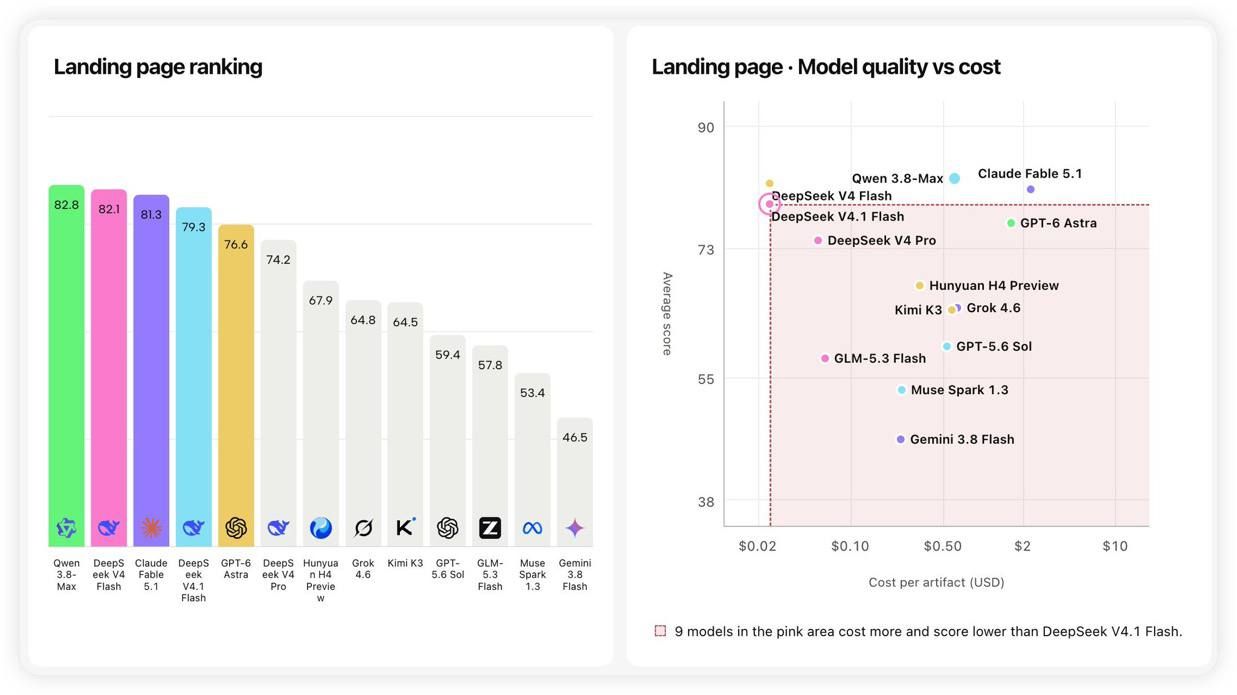This screenshot has width=1237, height=695.
Task: Click the Meta infinity logo in the 53.4 bar
Action: pos(532,528)
